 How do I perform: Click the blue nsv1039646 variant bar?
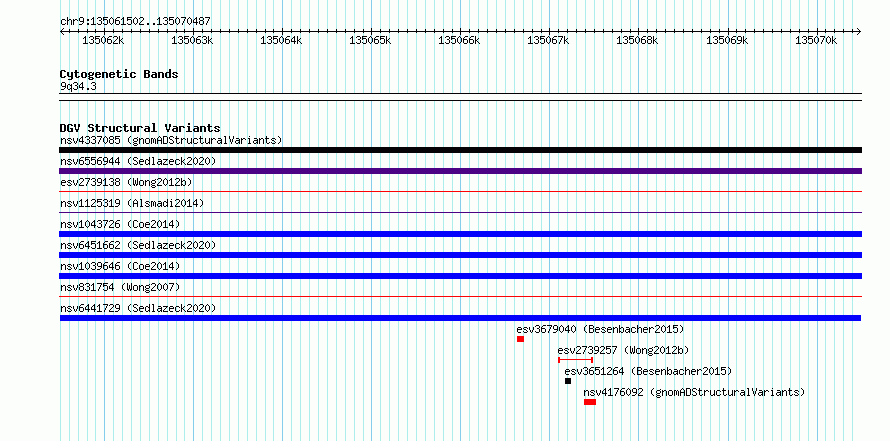click(460, 276)
